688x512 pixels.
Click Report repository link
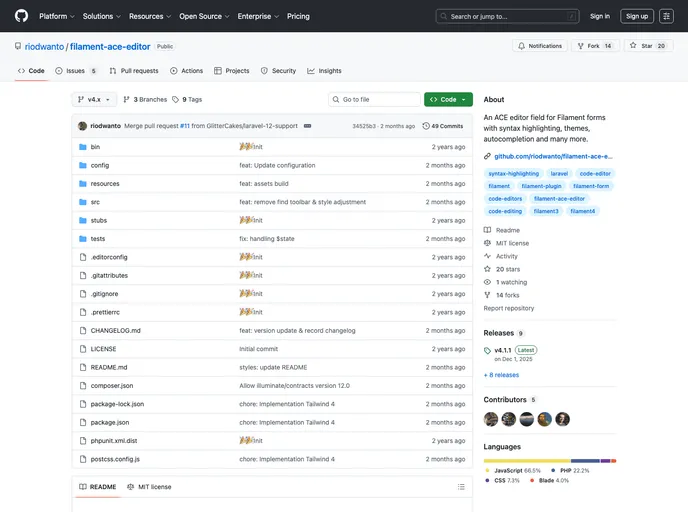click(x=509, y=308)
